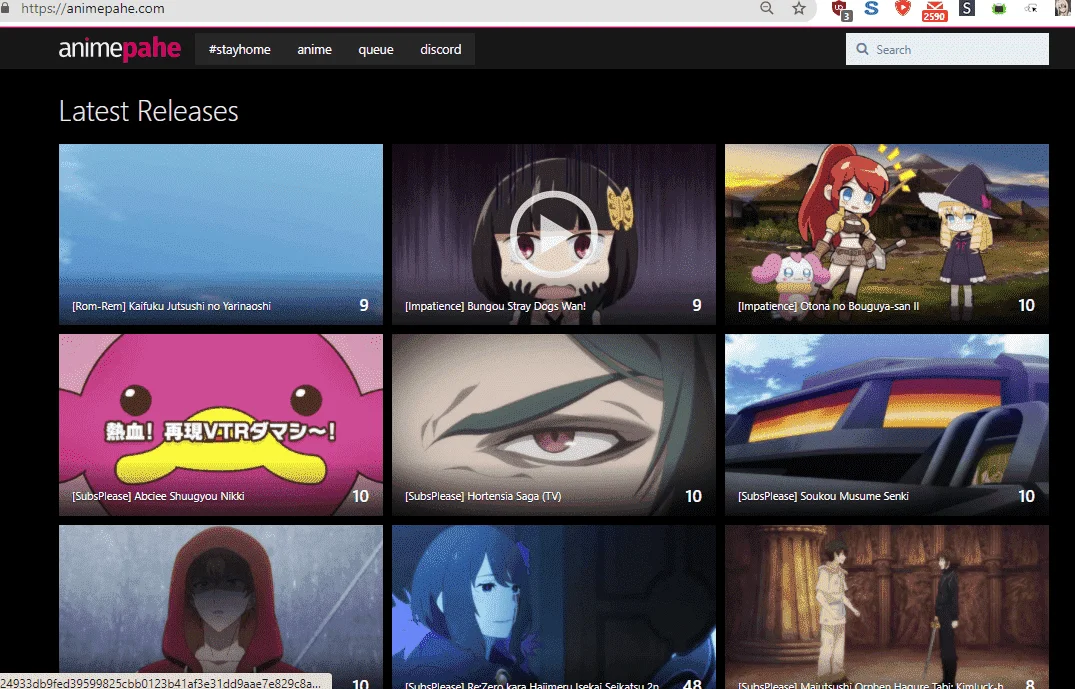Open the zoom magnifier icon in address bar
This screenshot has width=1075, height=689.
tap(766, 8)
